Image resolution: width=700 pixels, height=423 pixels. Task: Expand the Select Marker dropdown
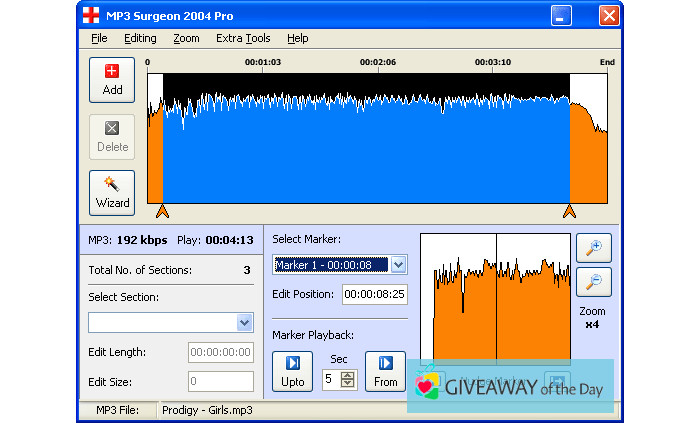tap(398, 264)
